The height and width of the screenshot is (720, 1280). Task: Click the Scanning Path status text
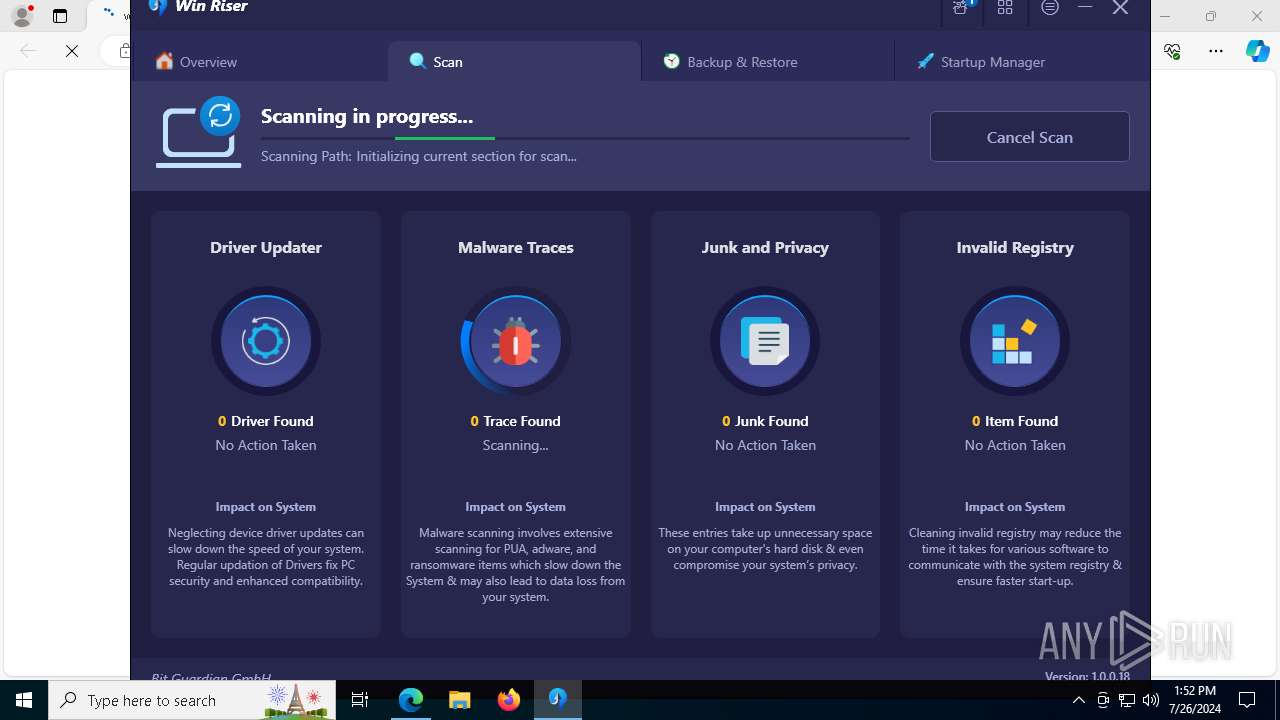[x=419, y=156]
